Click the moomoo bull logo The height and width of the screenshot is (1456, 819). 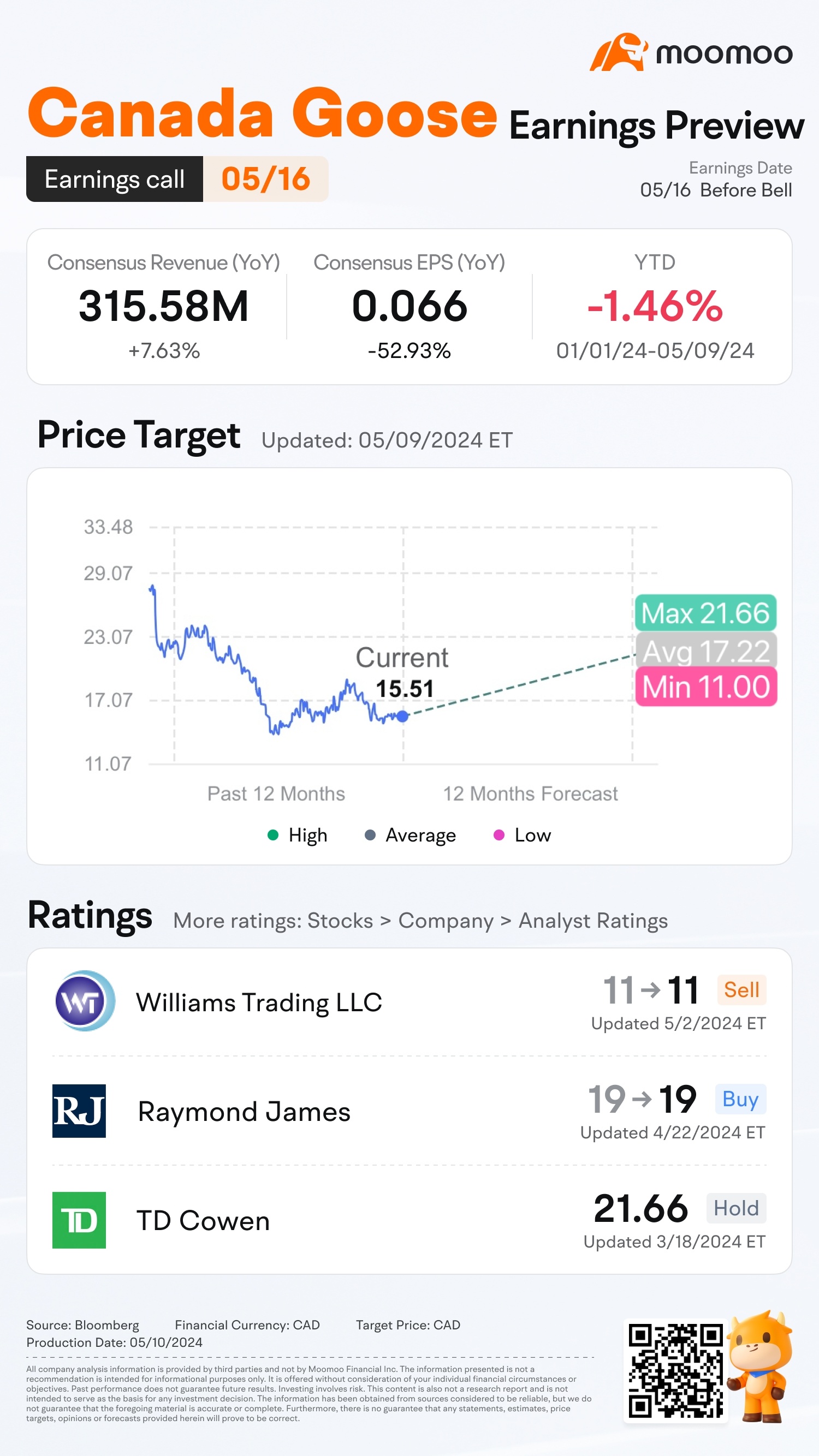[618, 52]
